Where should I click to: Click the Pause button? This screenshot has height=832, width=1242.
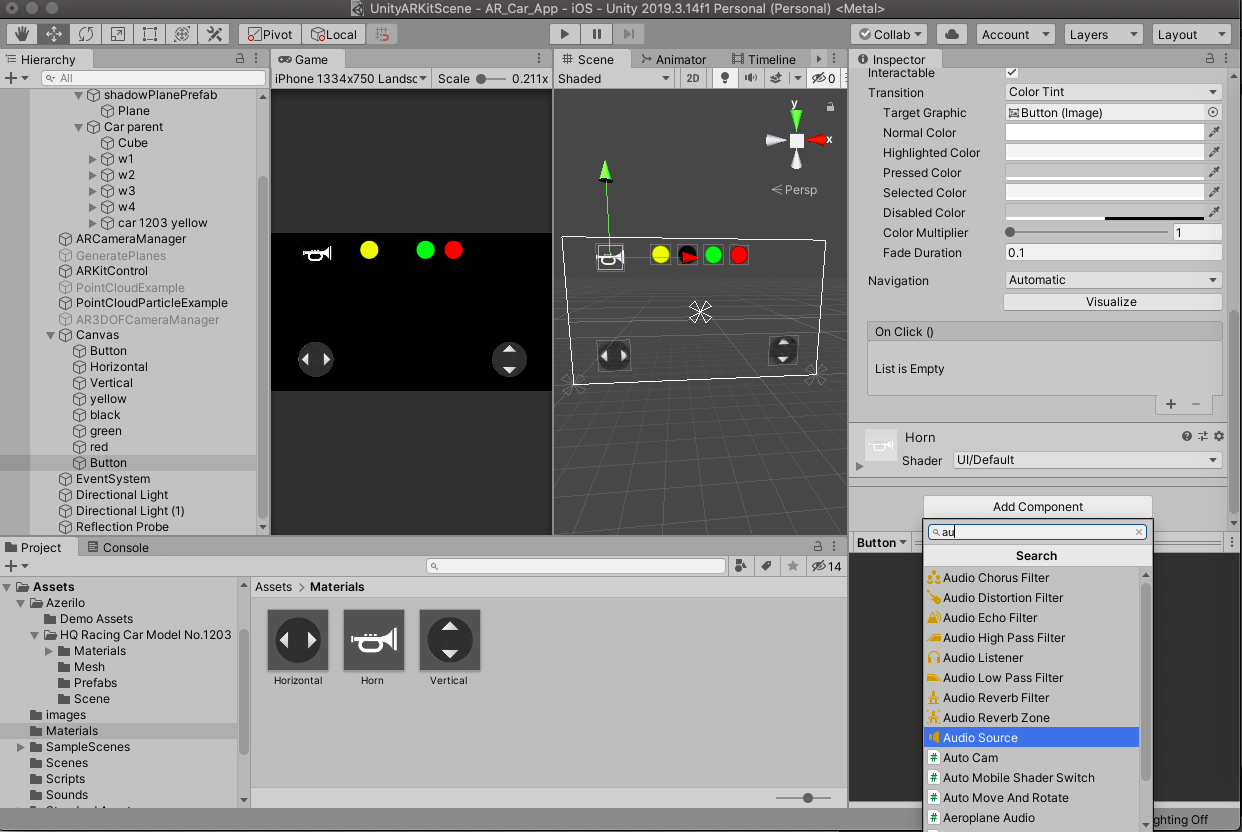coord(596,34)
